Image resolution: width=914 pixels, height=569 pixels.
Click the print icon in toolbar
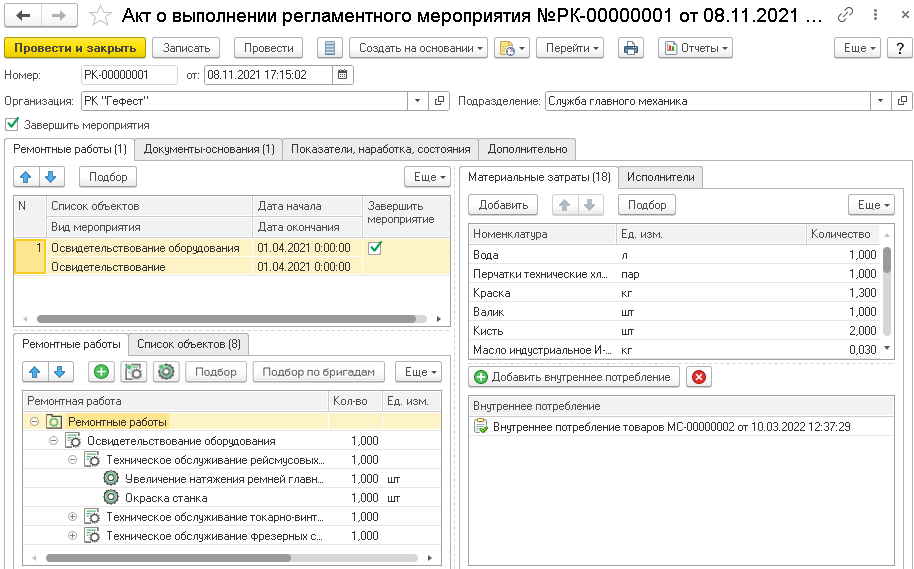pos(630,48)
